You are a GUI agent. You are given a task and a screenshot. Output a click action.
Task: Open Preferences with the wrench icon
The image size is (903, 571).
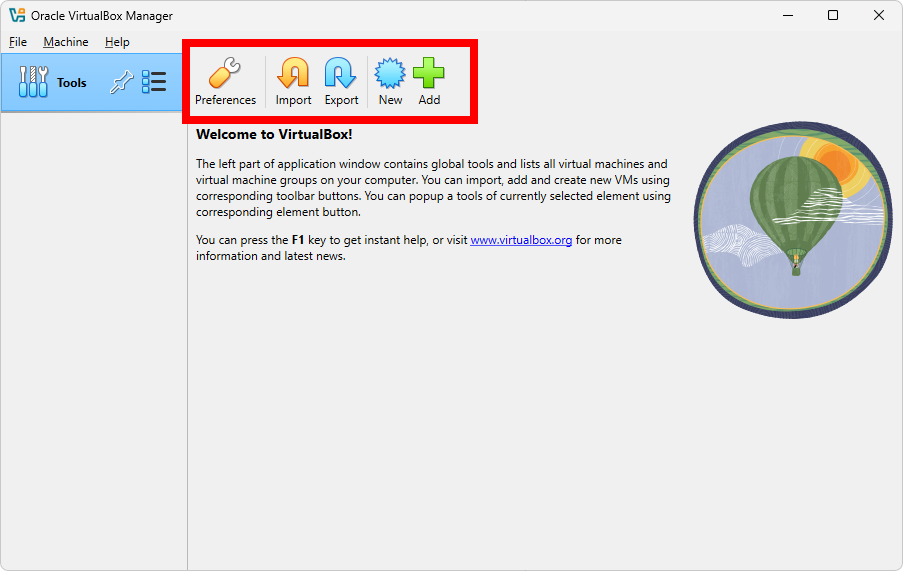(225, 81)
